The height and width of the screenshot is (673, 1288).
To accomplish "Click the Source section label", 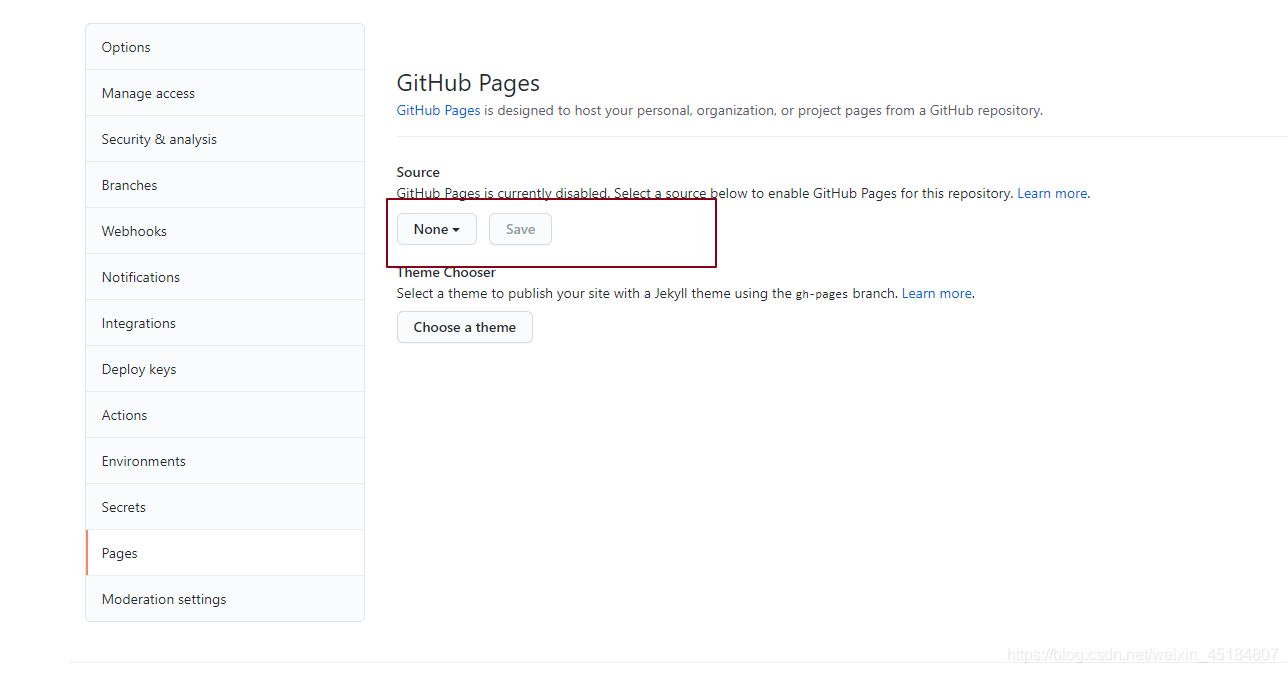I will 418,172.
